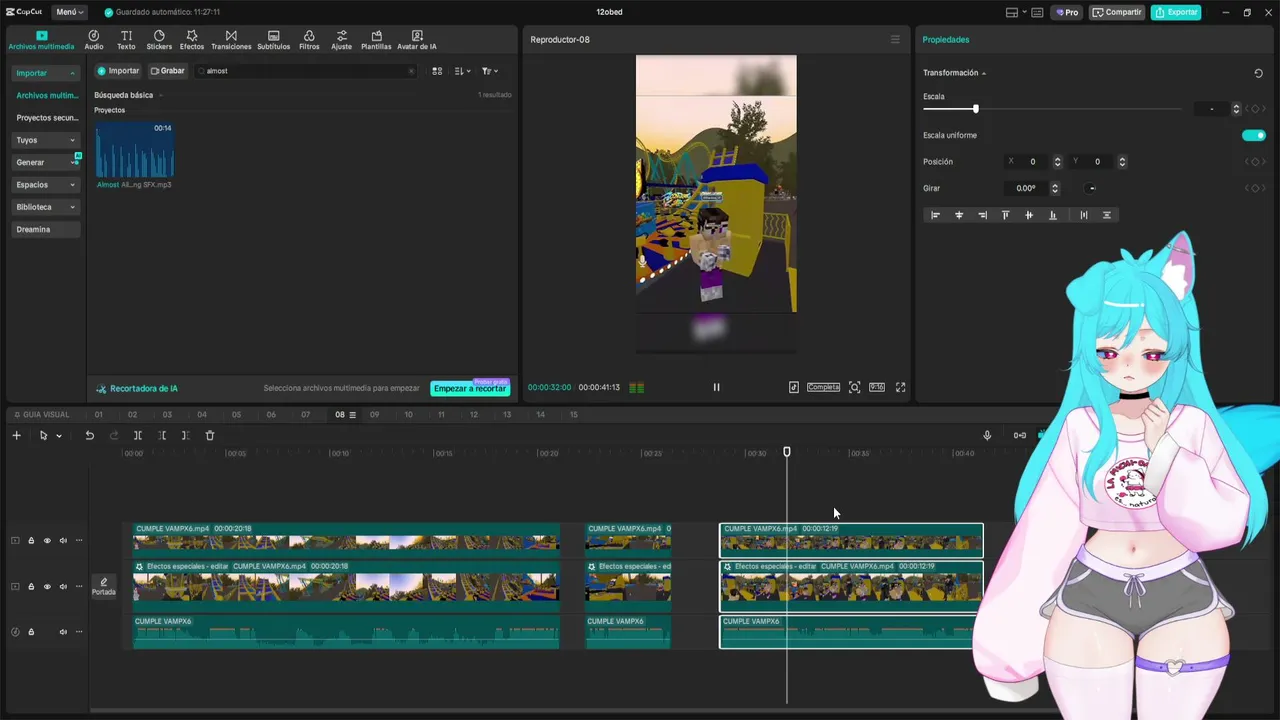Screen dimensions: 1280x720
Task: Toggle visibility of the second video track
Action: (47, 586)
